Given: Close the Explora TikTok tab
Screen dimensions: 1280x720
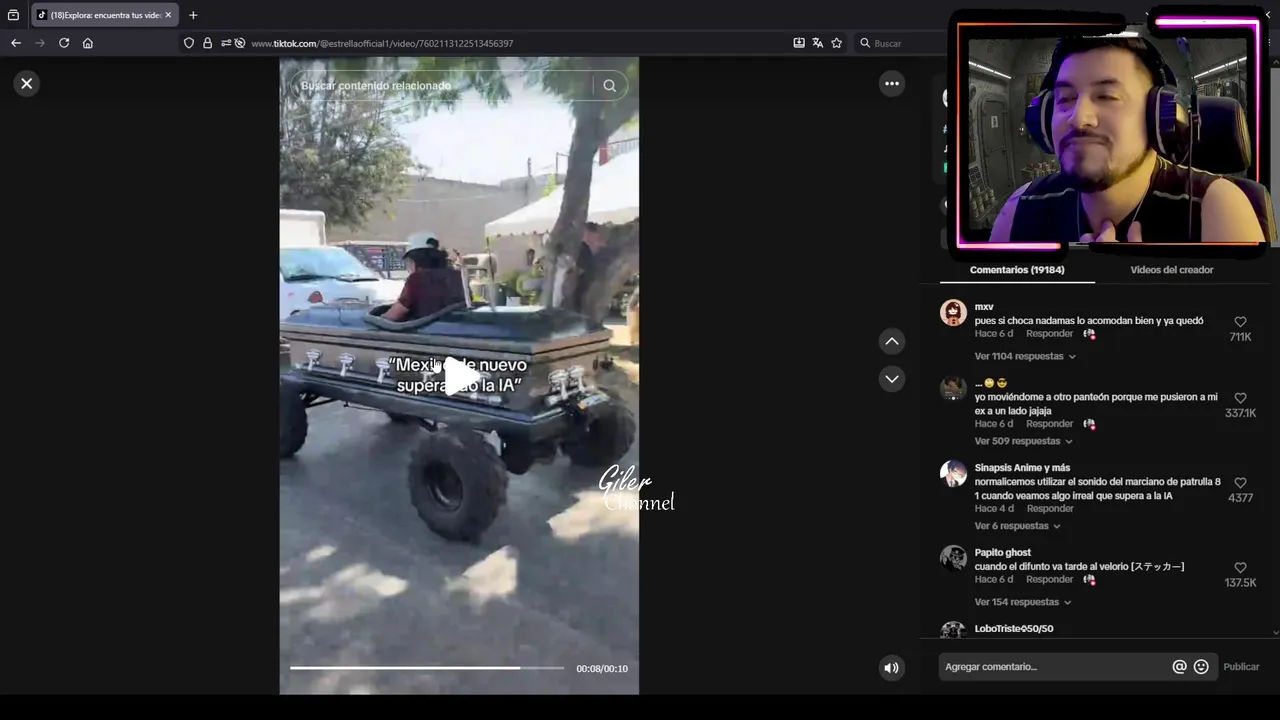Looking at the screenshot, I should pyautogui.click(x=168, y=15).
